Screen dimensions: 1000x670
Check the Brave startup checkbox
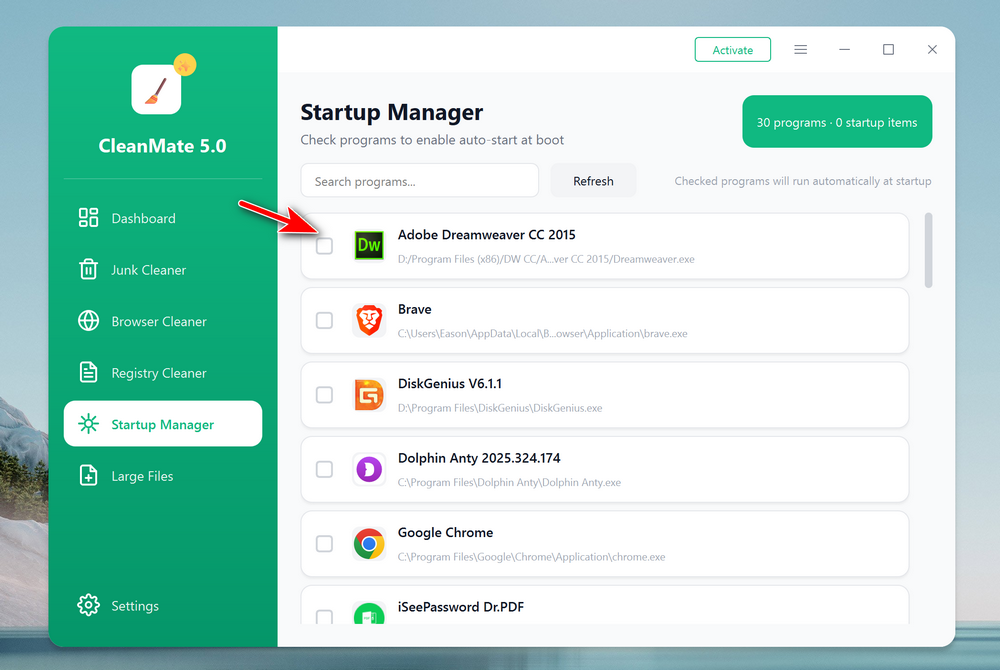pos(324,320)
